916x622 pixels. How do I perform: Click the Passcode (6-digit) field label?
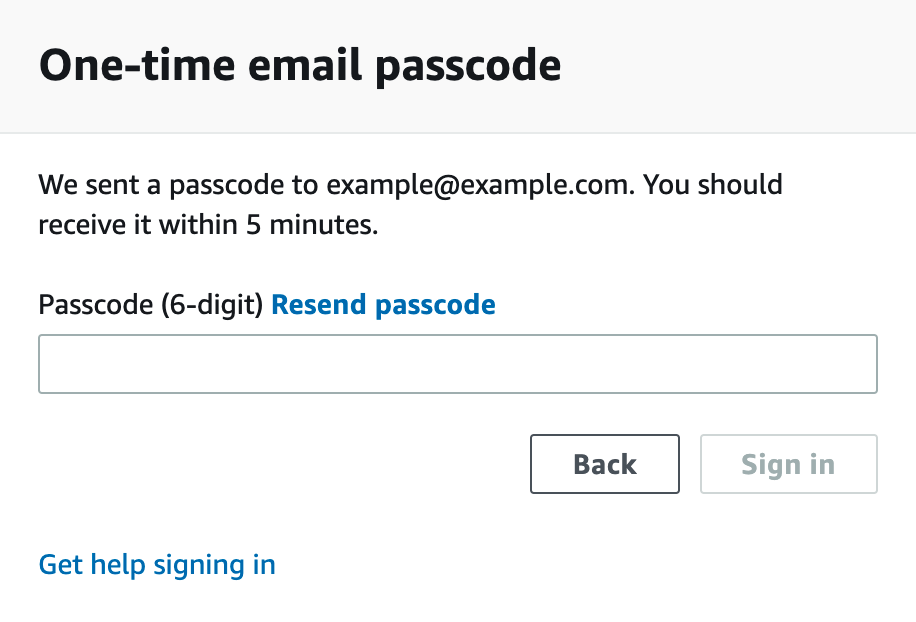[151, 305]
